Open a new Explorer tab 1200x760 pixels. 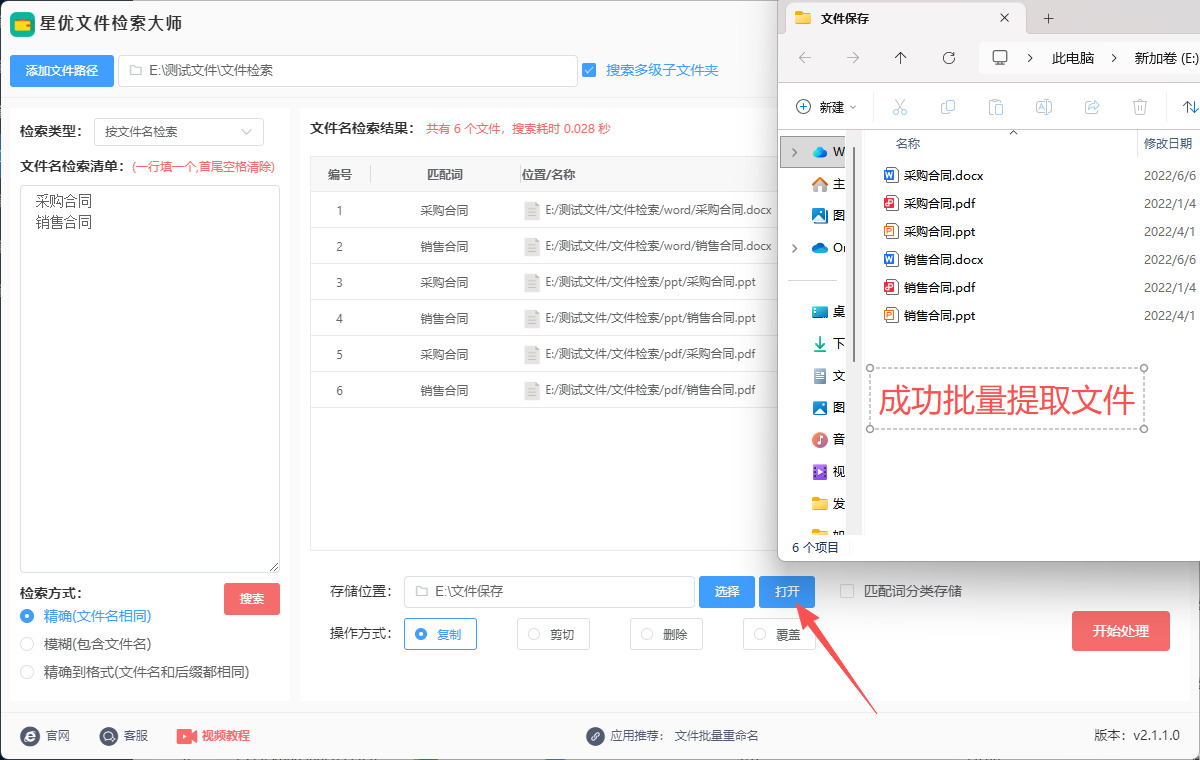pyautogui.click(x=1048, y=19)
